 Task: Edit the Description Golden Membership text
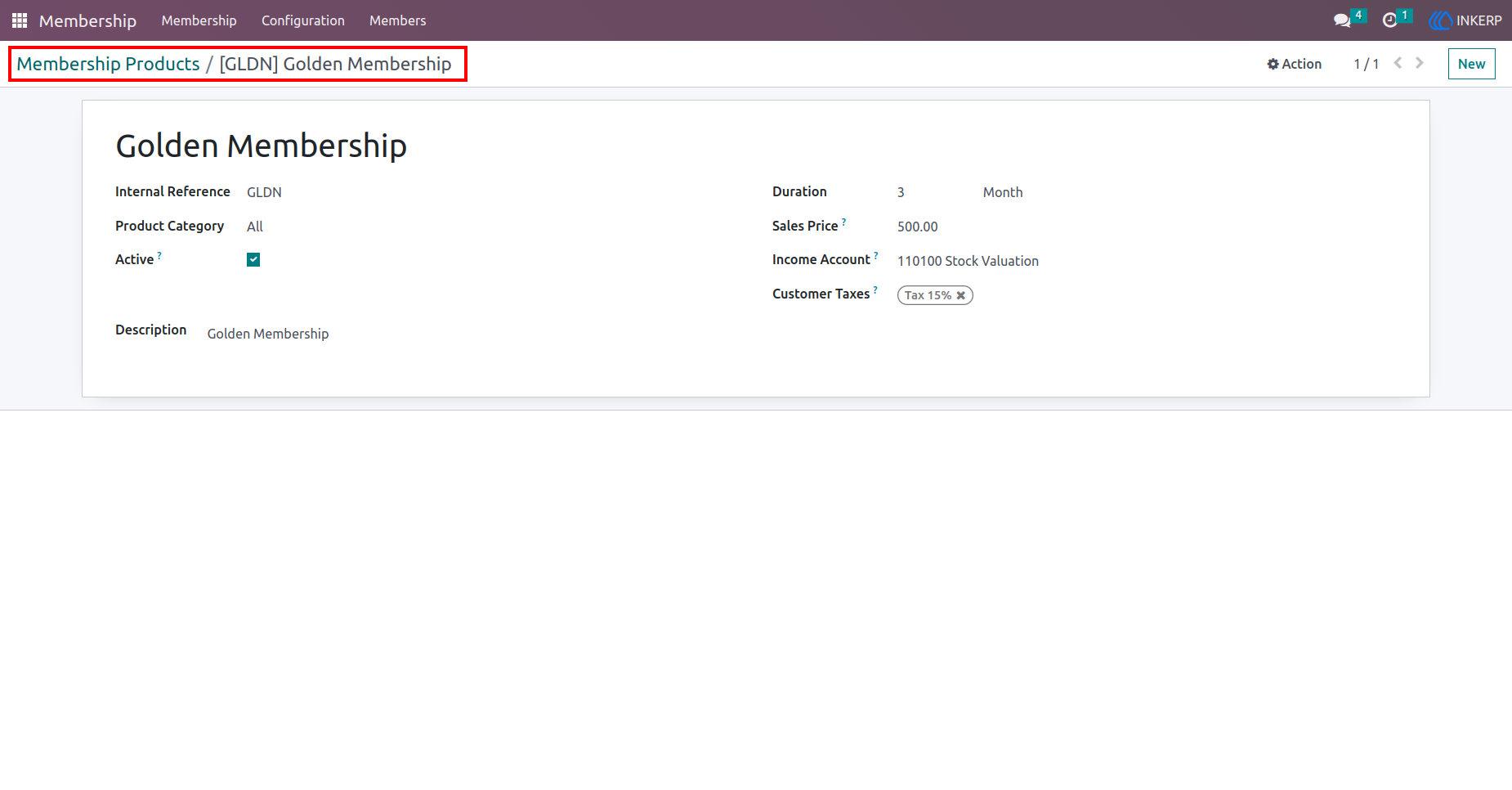point(268,334)
